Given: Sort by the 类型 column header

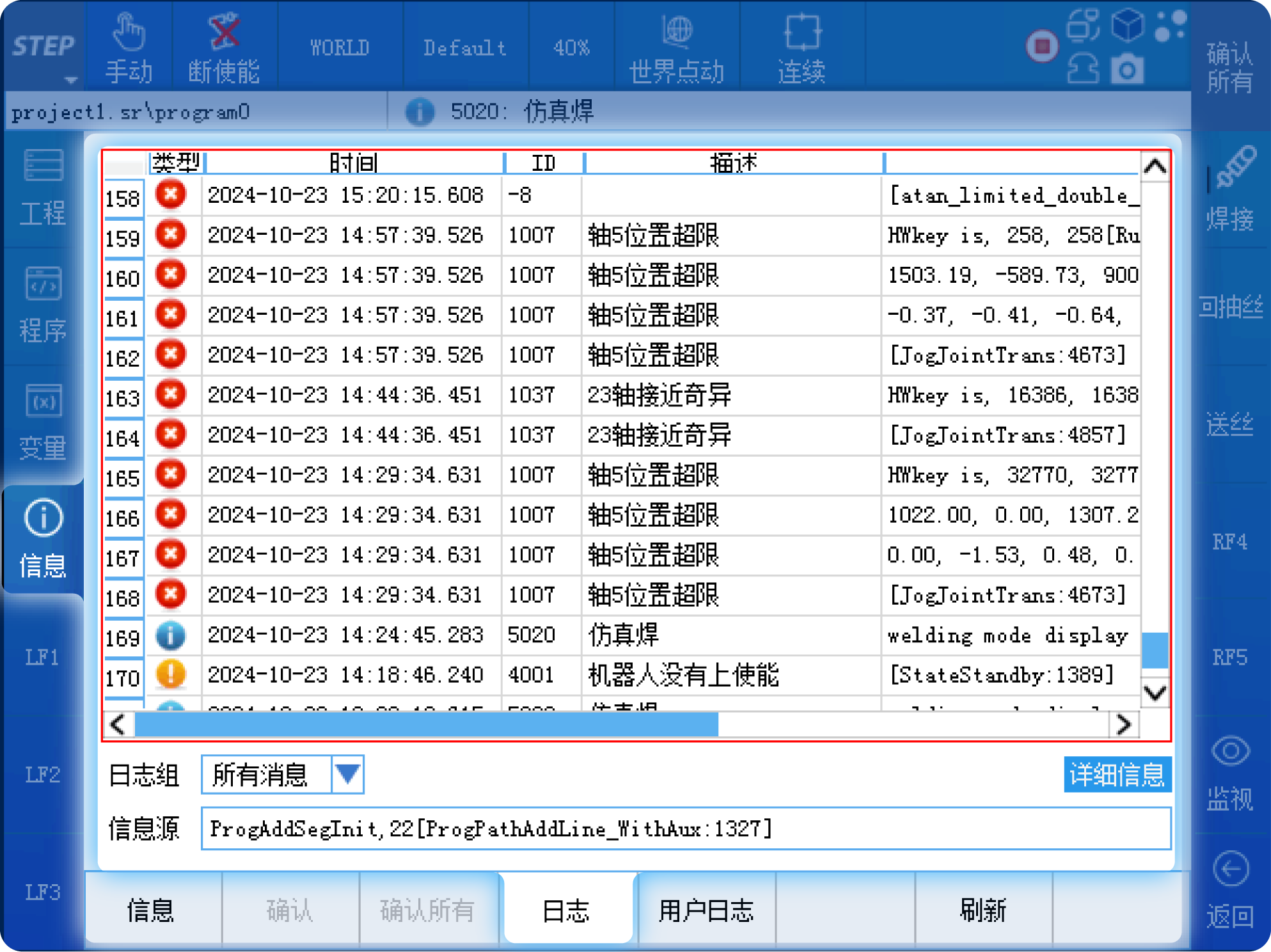Looking at the screenshot, I should [177, 163].
